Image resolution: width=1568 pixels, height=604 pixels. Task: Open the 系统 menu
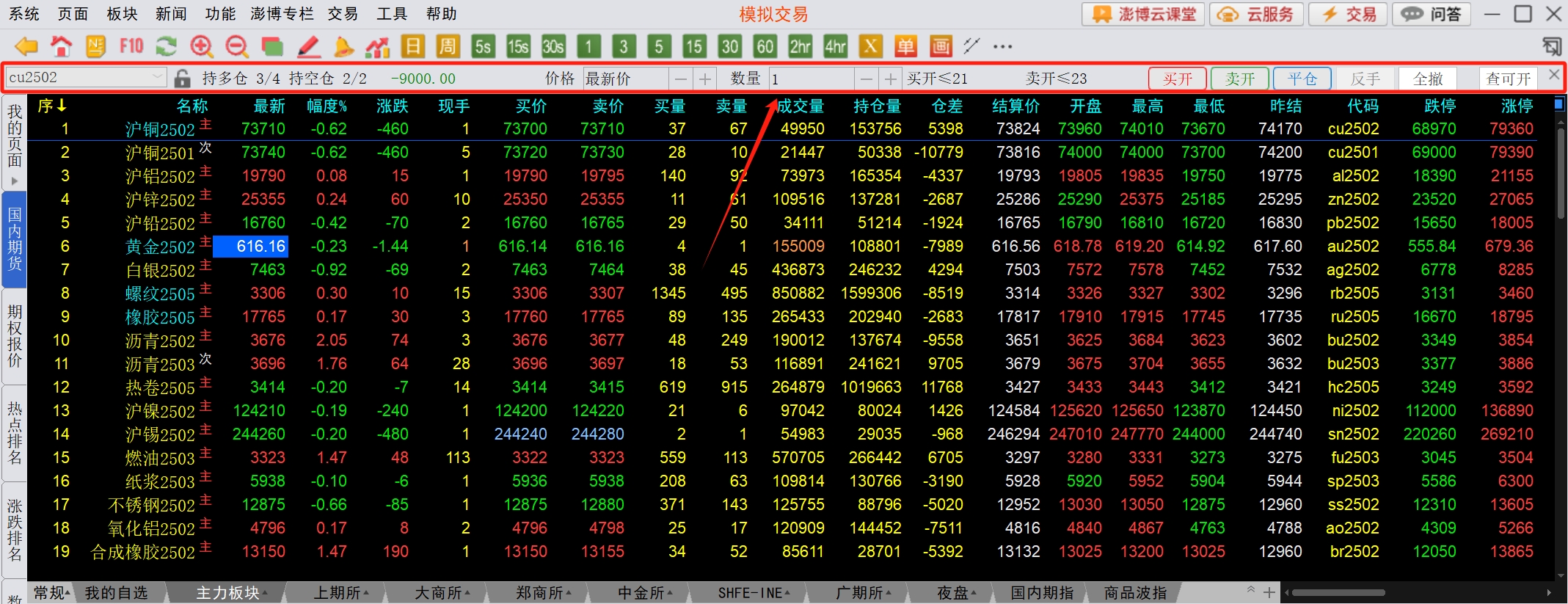point(23,14)
